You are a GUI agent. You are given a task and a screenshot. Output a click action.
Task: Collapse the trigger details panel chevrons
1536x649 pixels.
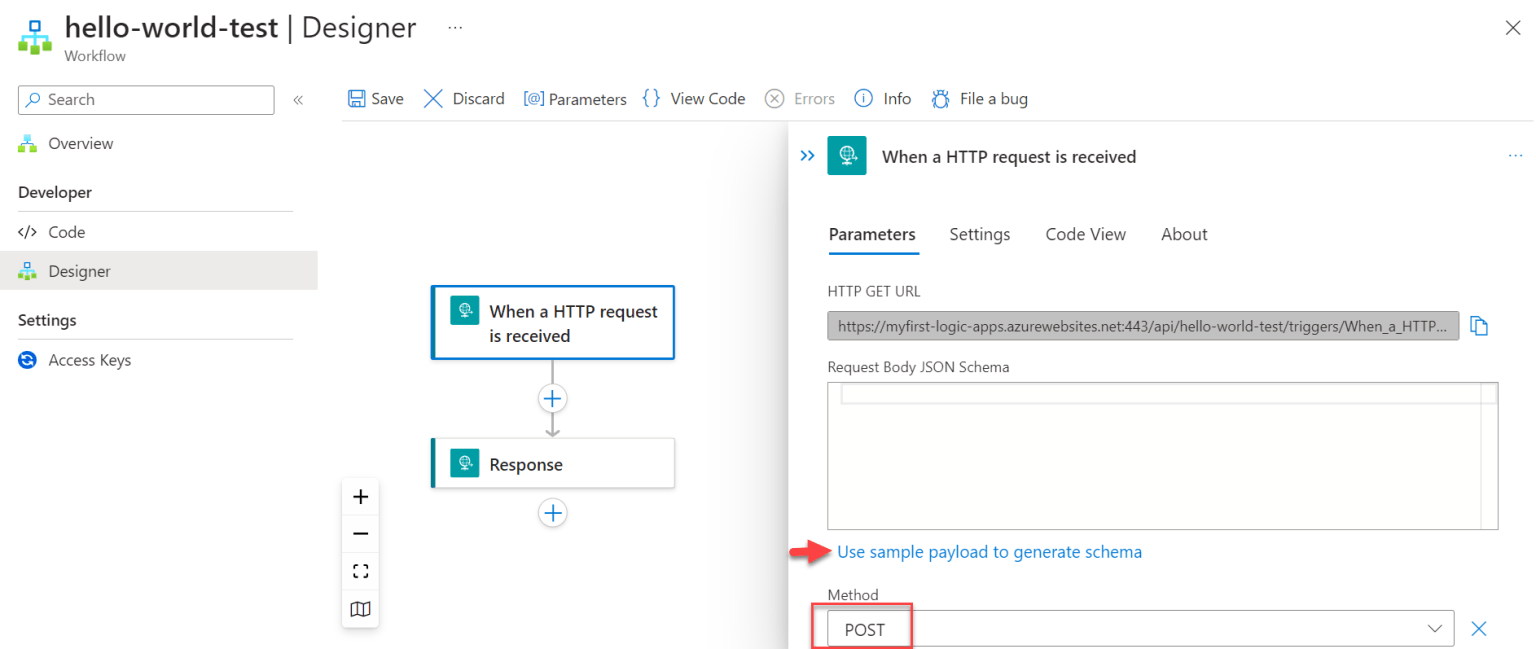click(x=807, y=156)
